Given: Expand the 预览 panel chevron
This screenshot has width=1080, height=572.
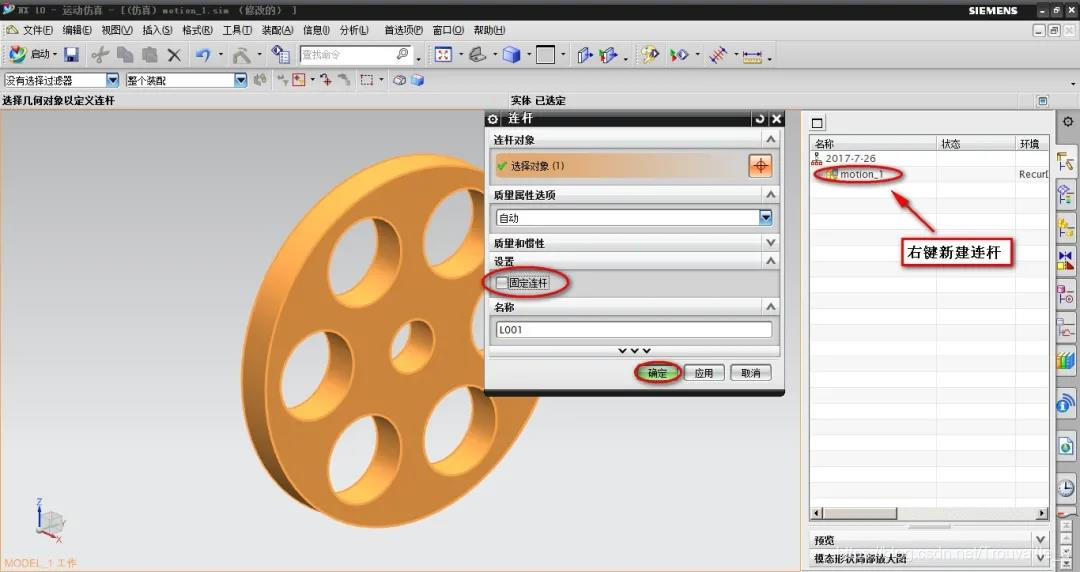Looking at the screenshot, I should tap(1040, 539).
